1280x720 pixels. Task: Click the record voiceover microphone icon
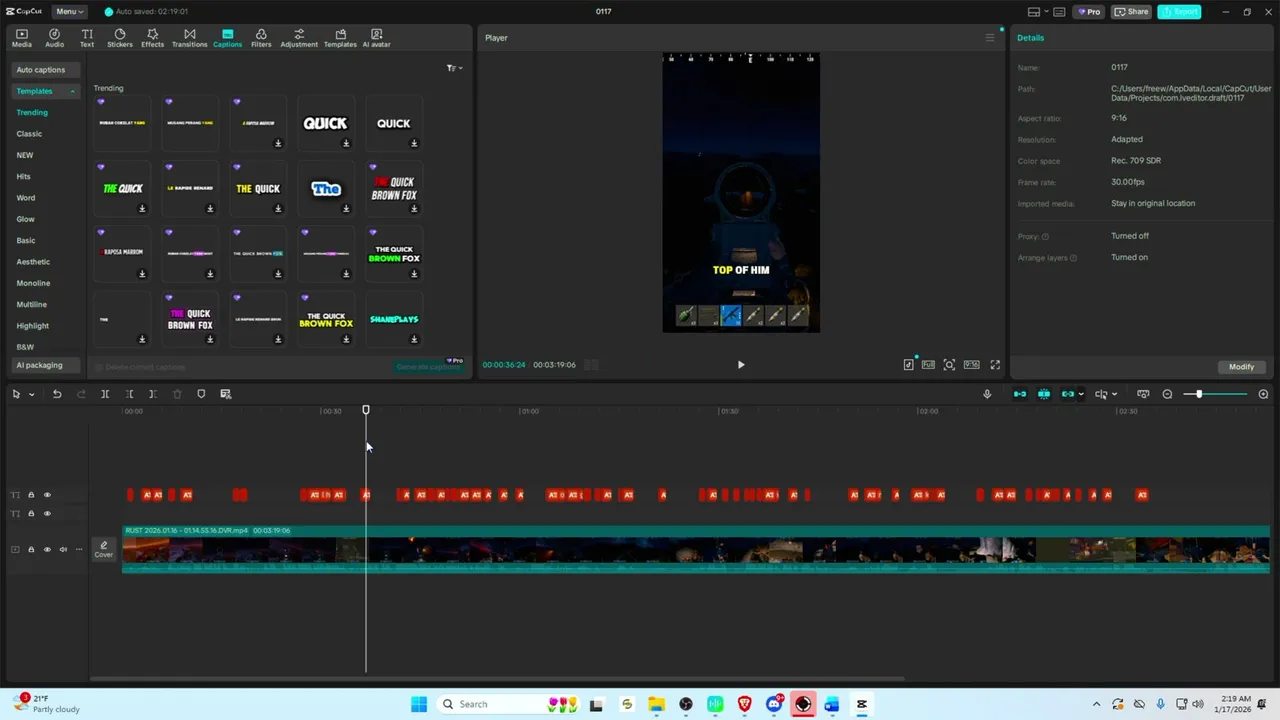[987, 394]
